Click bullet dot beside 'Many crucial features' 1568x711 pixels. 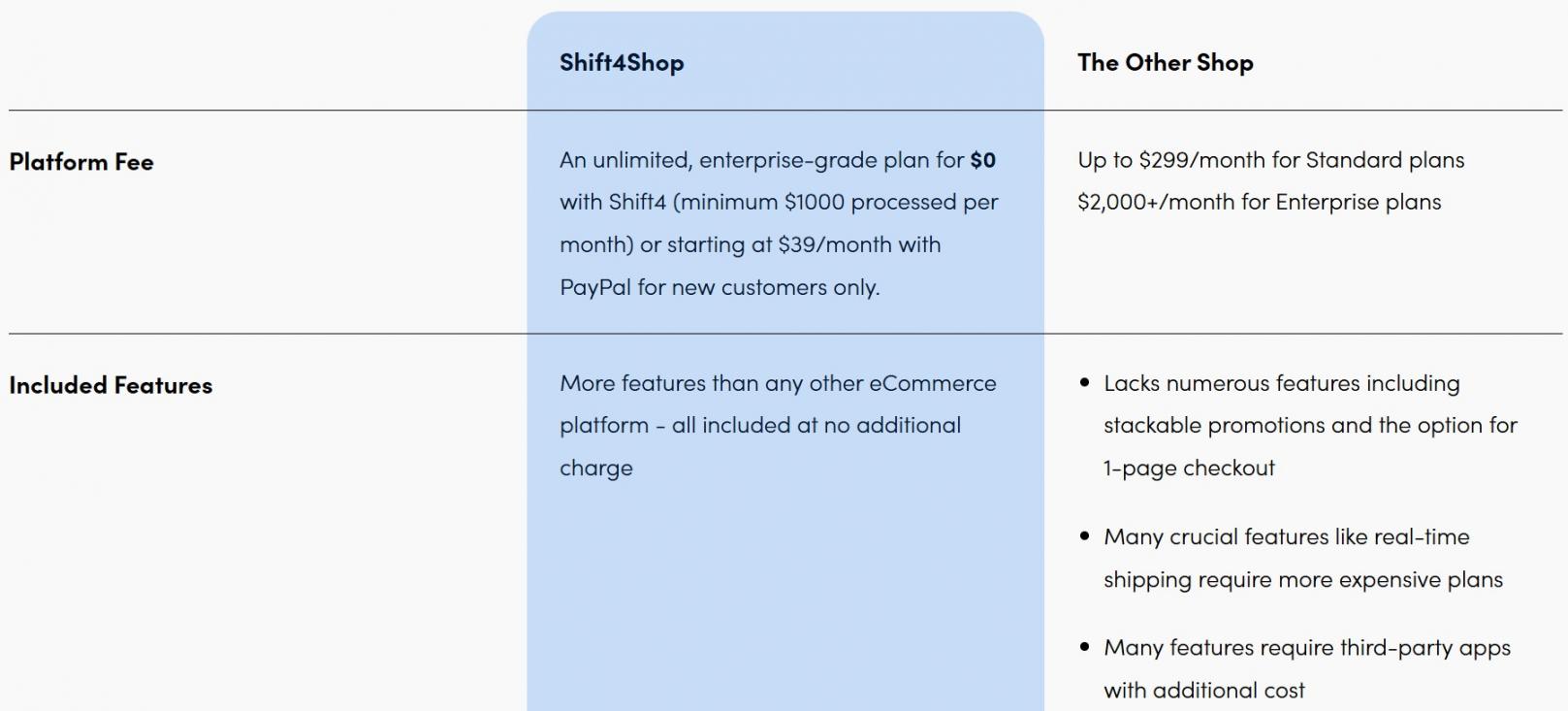[1084, 536]
